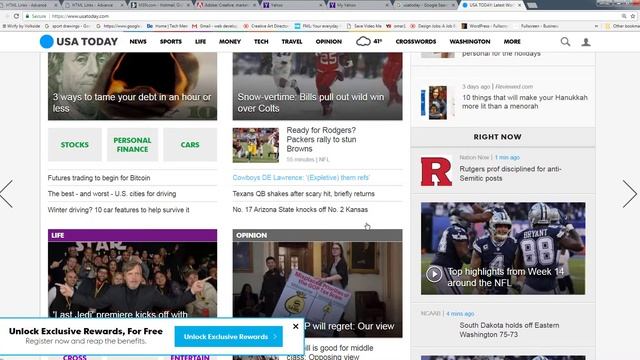Image resolution: width=640 pixels, height=360 pixels.
Task: Go to the next slide with the right arrow
Action: 630,194
